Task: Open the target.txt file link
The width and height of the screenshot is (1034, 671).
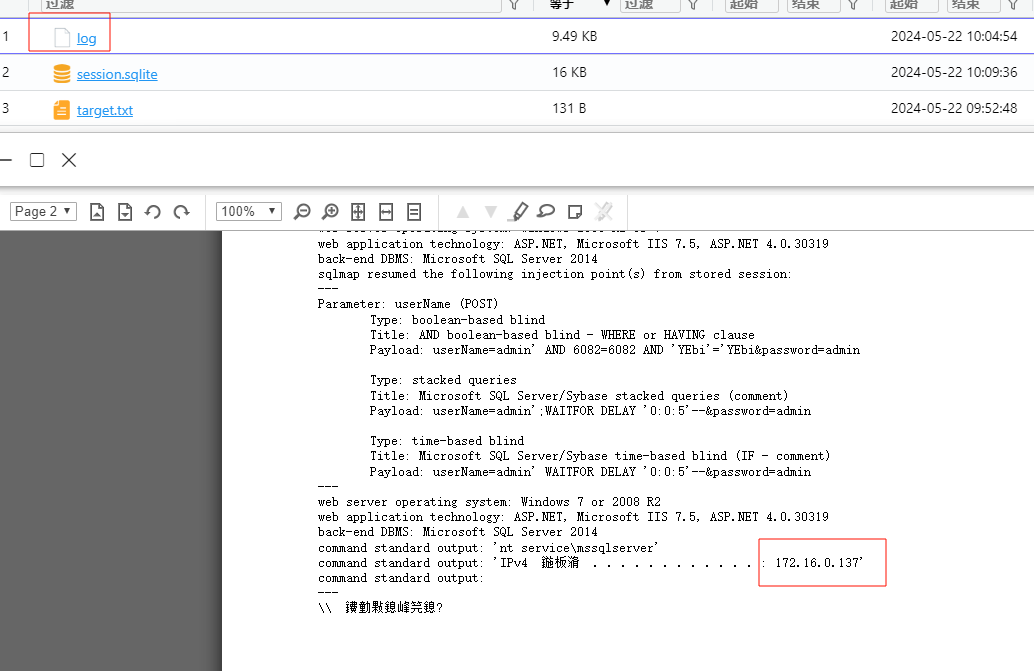Action: click(x=105, y=110)
